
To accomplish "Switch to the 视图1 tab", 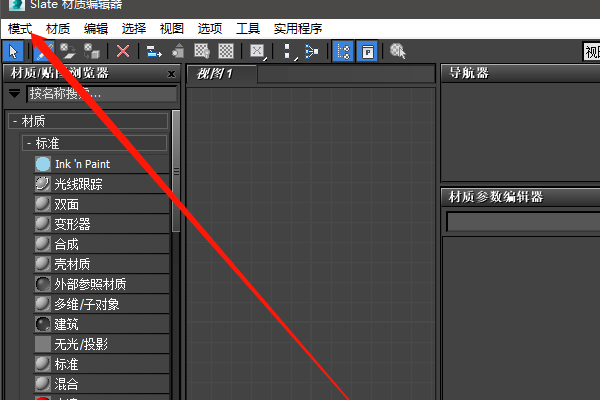I will pyautogui.click(x=221, y=74).
